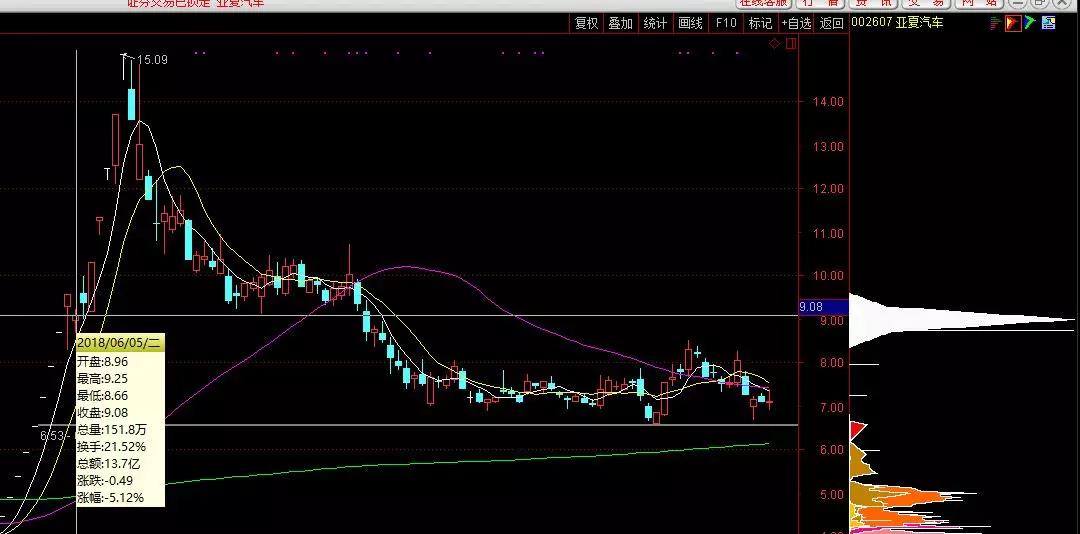1080x534 pixels.
Task: Toggle the red rectangle panel icon
Action: pos(790,44)
